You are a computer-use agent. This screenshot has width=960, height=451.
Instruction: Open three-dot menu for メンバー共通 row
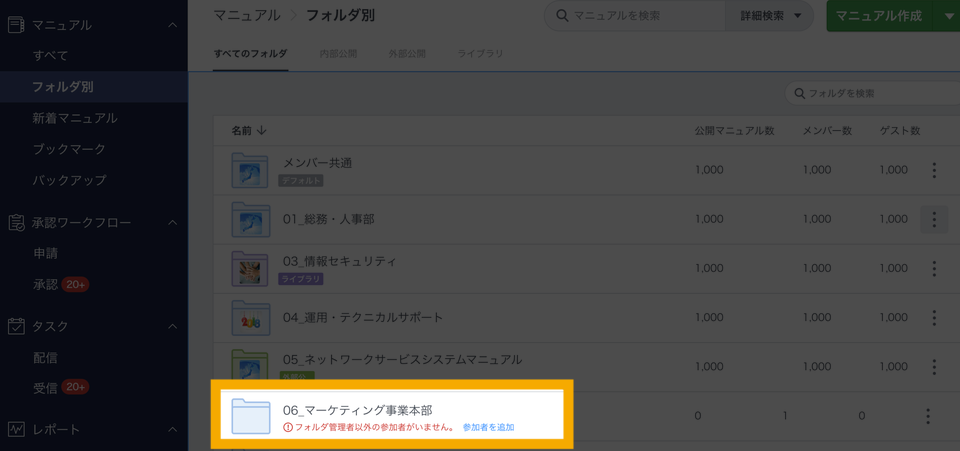click(x=933, y=170)
